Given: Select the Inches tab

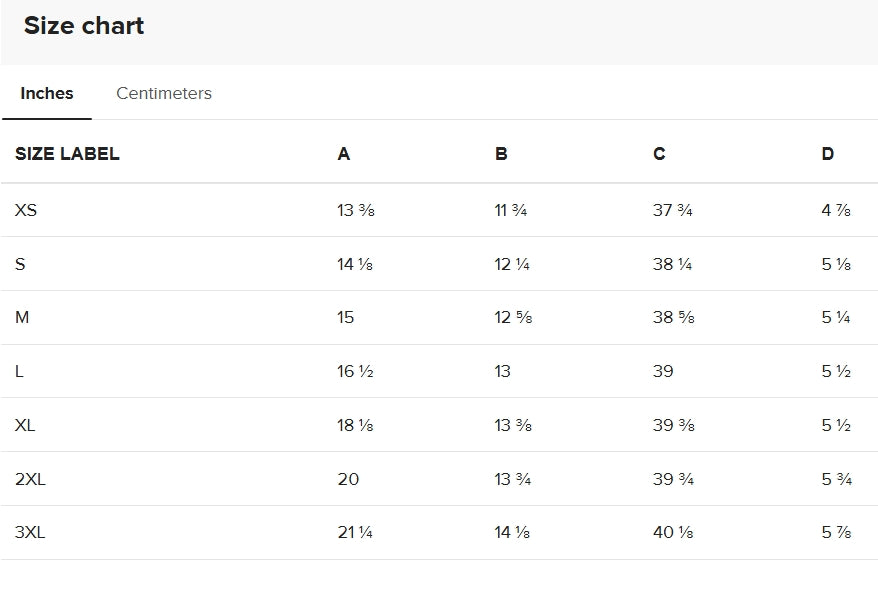Looking at the screenshot, I should pos(47,93).
